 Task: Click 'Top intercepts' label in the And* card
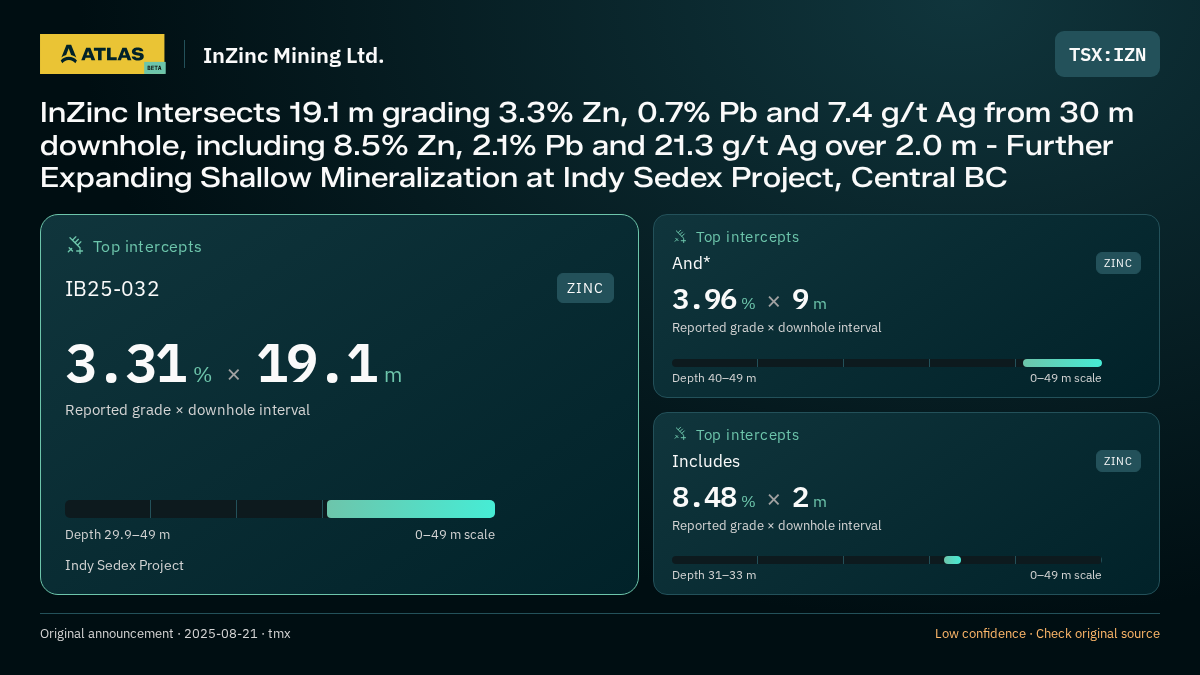pos(747,237)
